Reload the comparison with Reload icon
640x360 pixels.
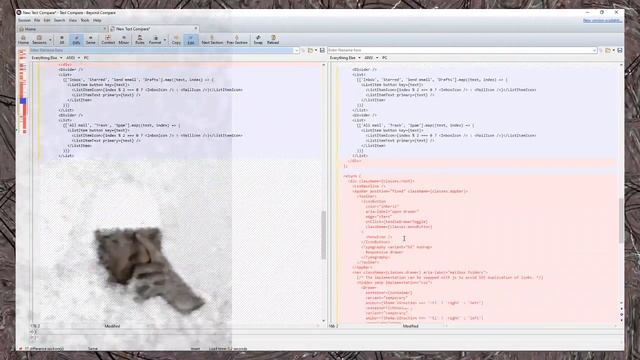[x=273, y=40]
